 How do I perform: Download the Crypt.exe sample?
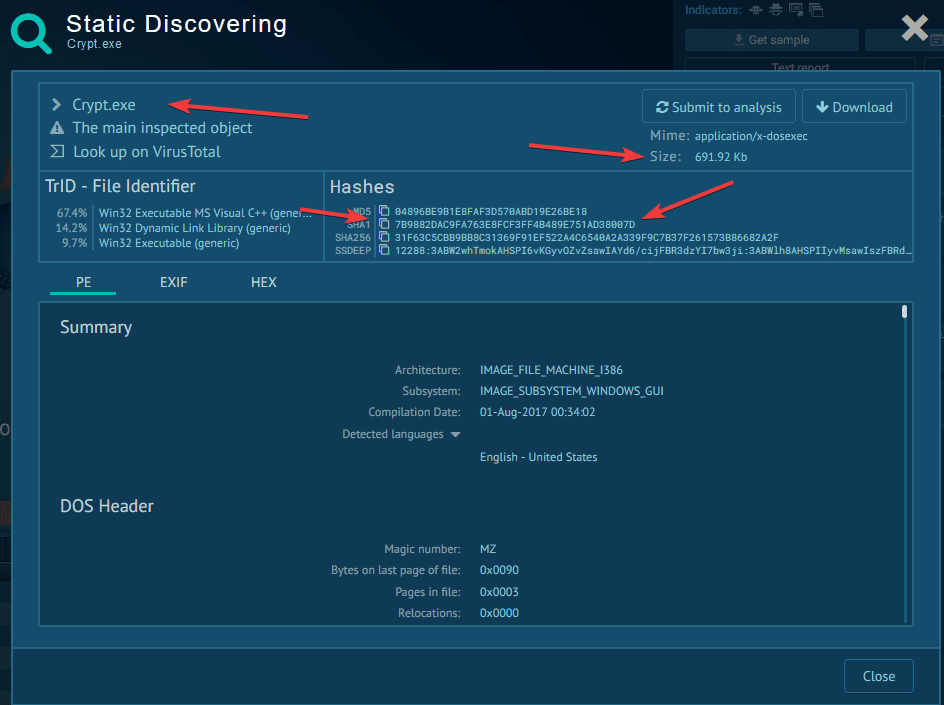coord(854,107)
